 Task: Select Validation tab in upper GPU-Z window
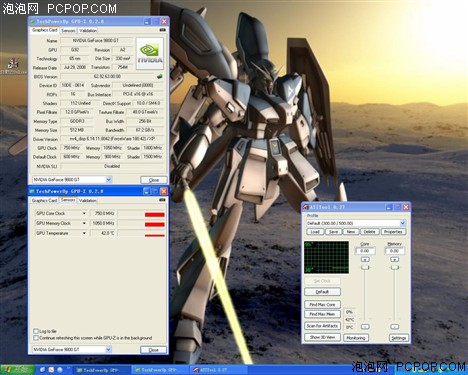pos(88,31)
